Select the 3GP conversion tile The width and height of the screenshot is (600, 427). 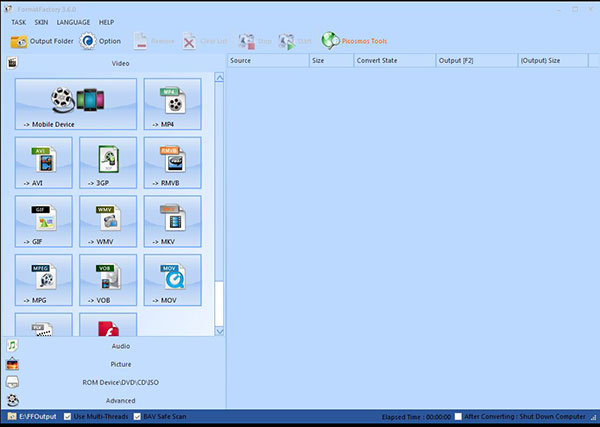(x=108, y=163)
